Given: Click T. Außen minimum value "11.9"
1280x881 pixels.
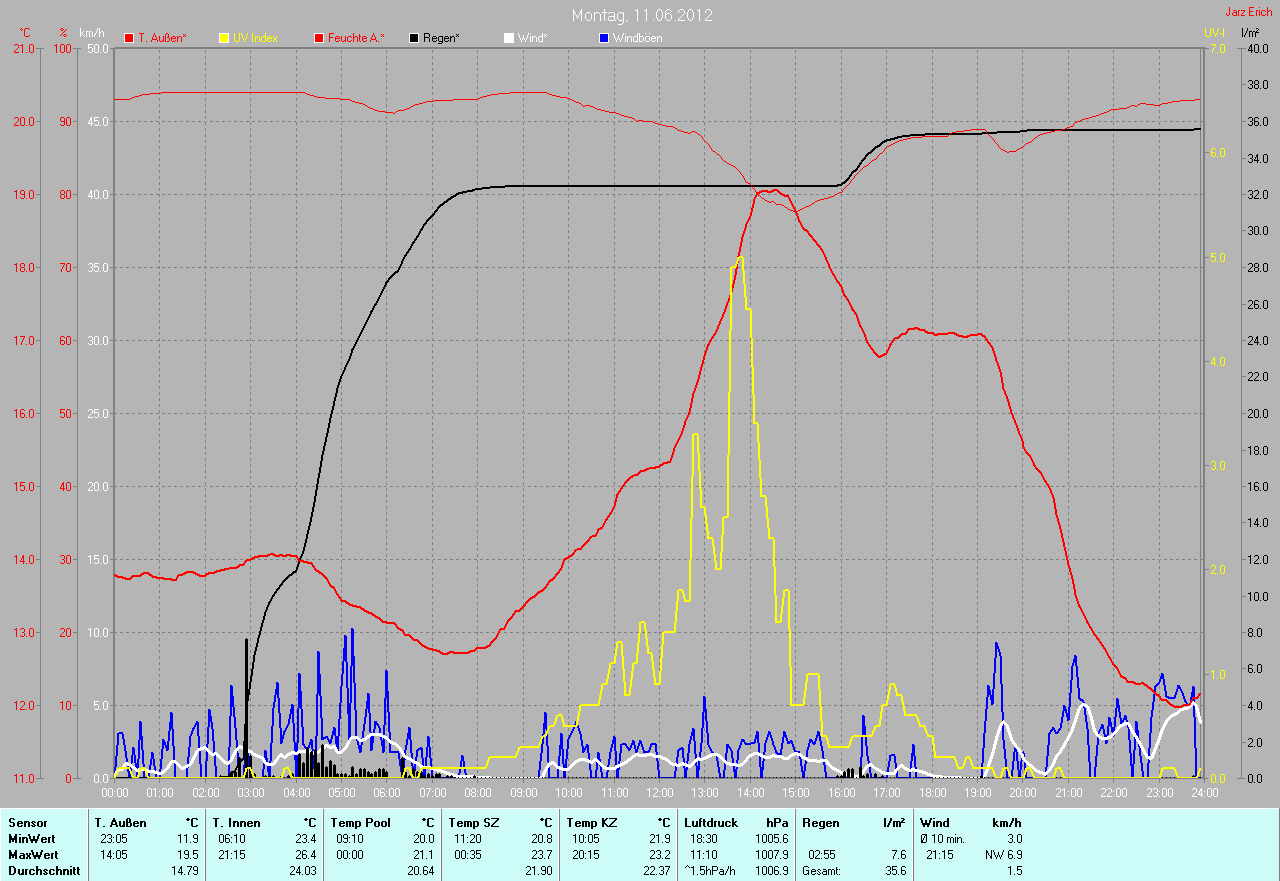Looking at the screenshot, I should pyautogui.click(x=188, y=839).
